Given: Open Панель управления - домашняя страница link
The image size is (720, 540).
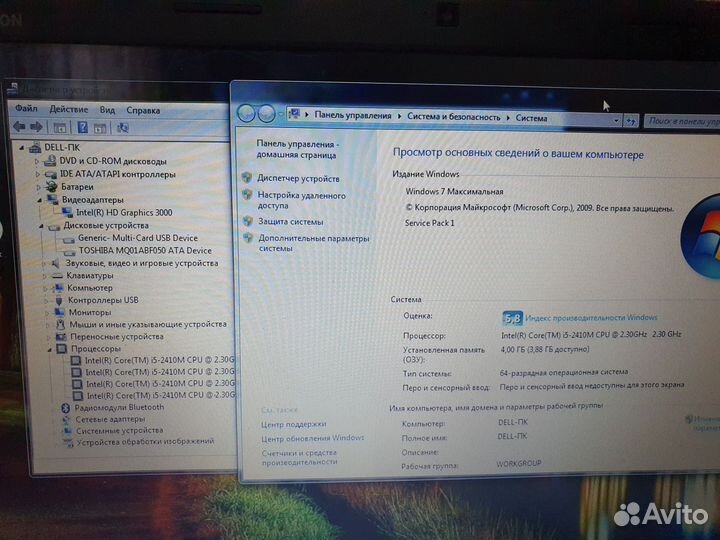Looking at the screenshot, I should tap(297, 150).
